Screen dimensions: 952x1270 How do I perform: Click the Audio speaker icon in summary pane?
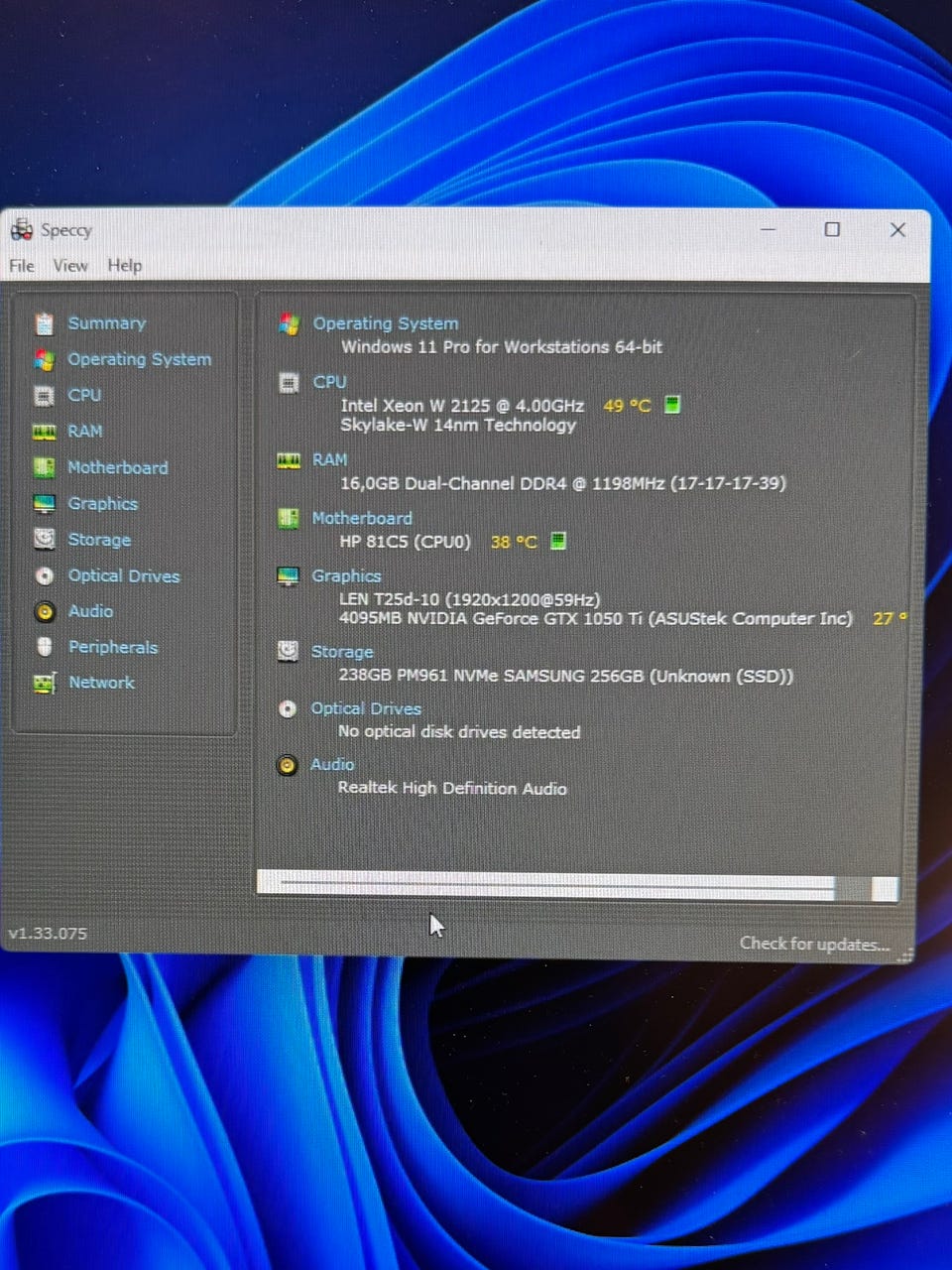point(287,765)
